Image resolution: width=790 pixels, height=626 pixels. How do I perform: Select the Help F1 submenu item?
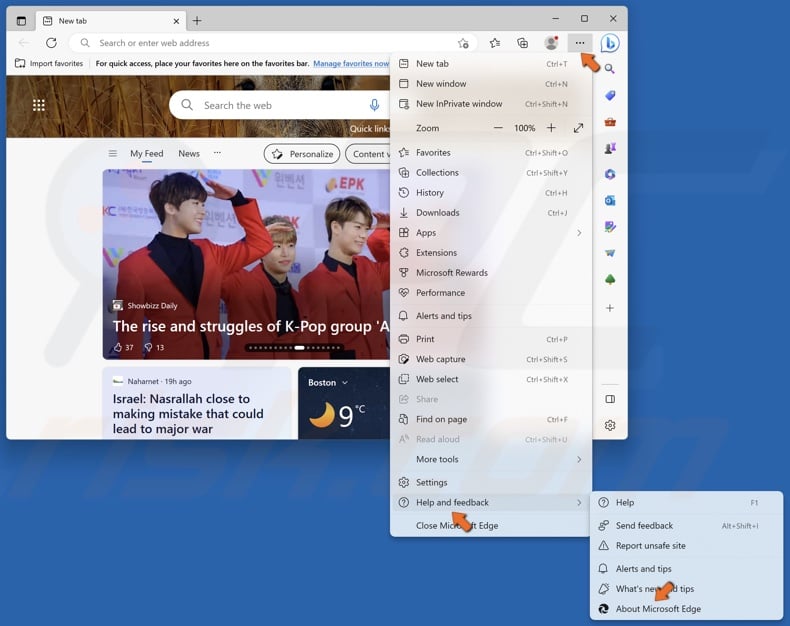tap(687, 503)
